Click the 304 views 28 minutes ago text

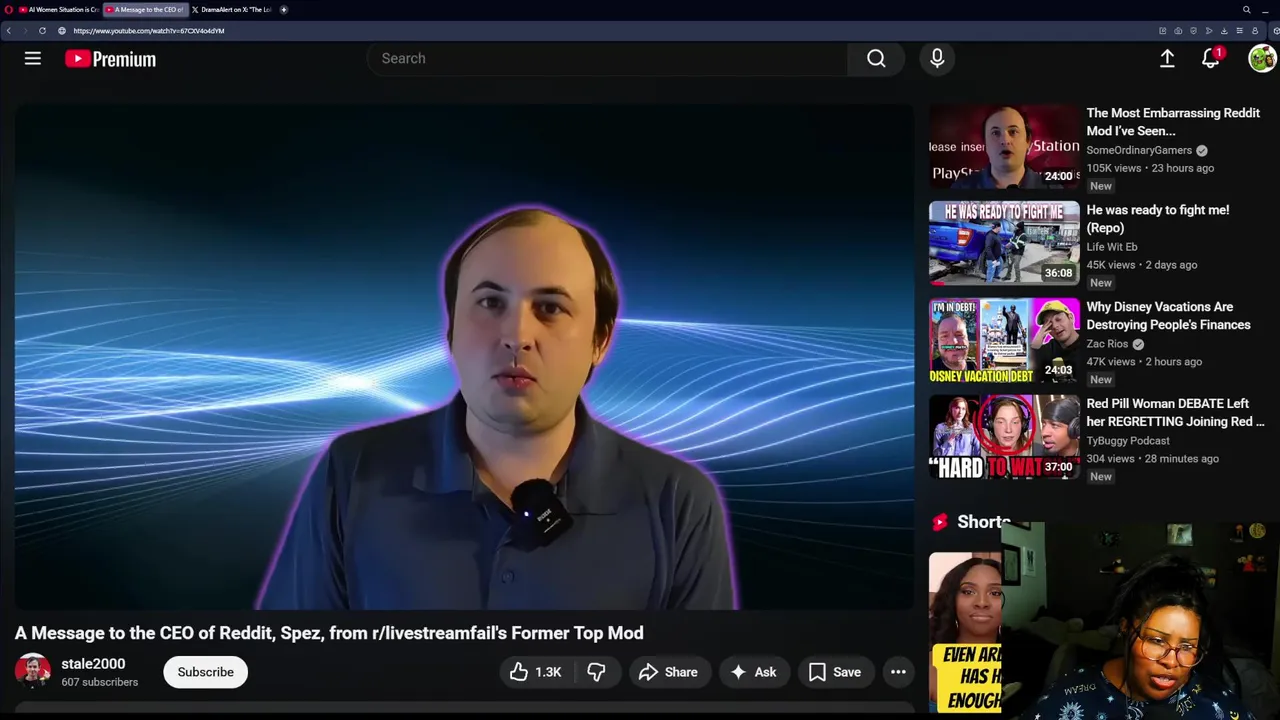coord(1152,459)
